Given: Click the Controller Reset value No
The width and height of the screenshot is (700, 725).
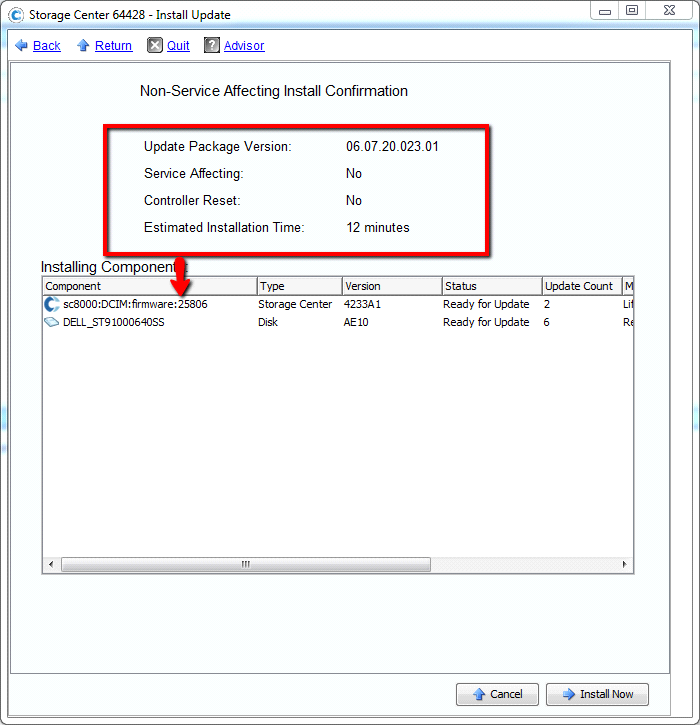Looking at the screenshot, I should pyautogui.click(x=354, y=200).
